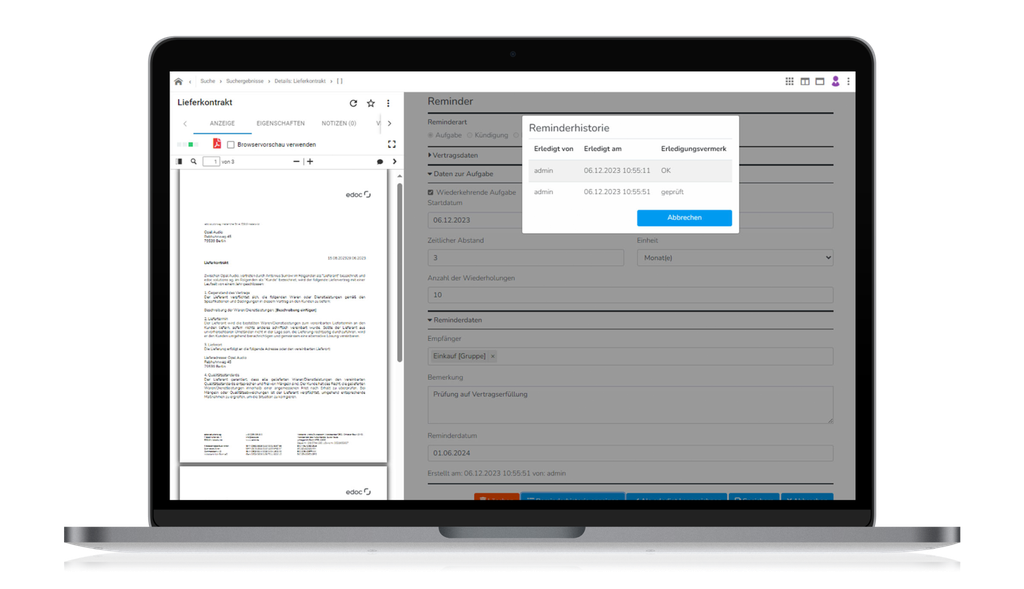Screen dimensions: 1024x589
Task: Click the Zeitlicher Abstand field
Action: coord(526,258)
